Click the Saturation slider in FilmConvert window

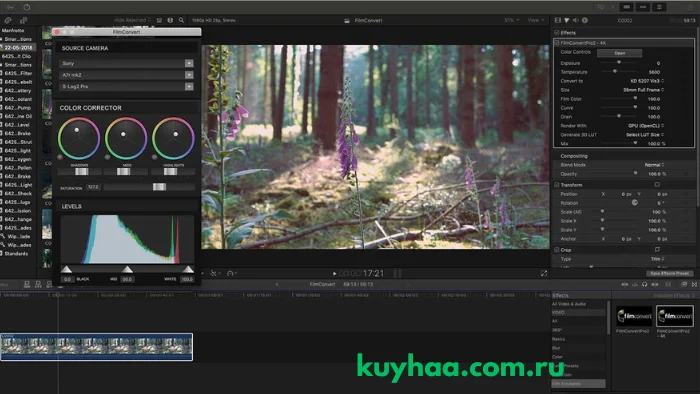pyautogui.click(x=149, y=187)
